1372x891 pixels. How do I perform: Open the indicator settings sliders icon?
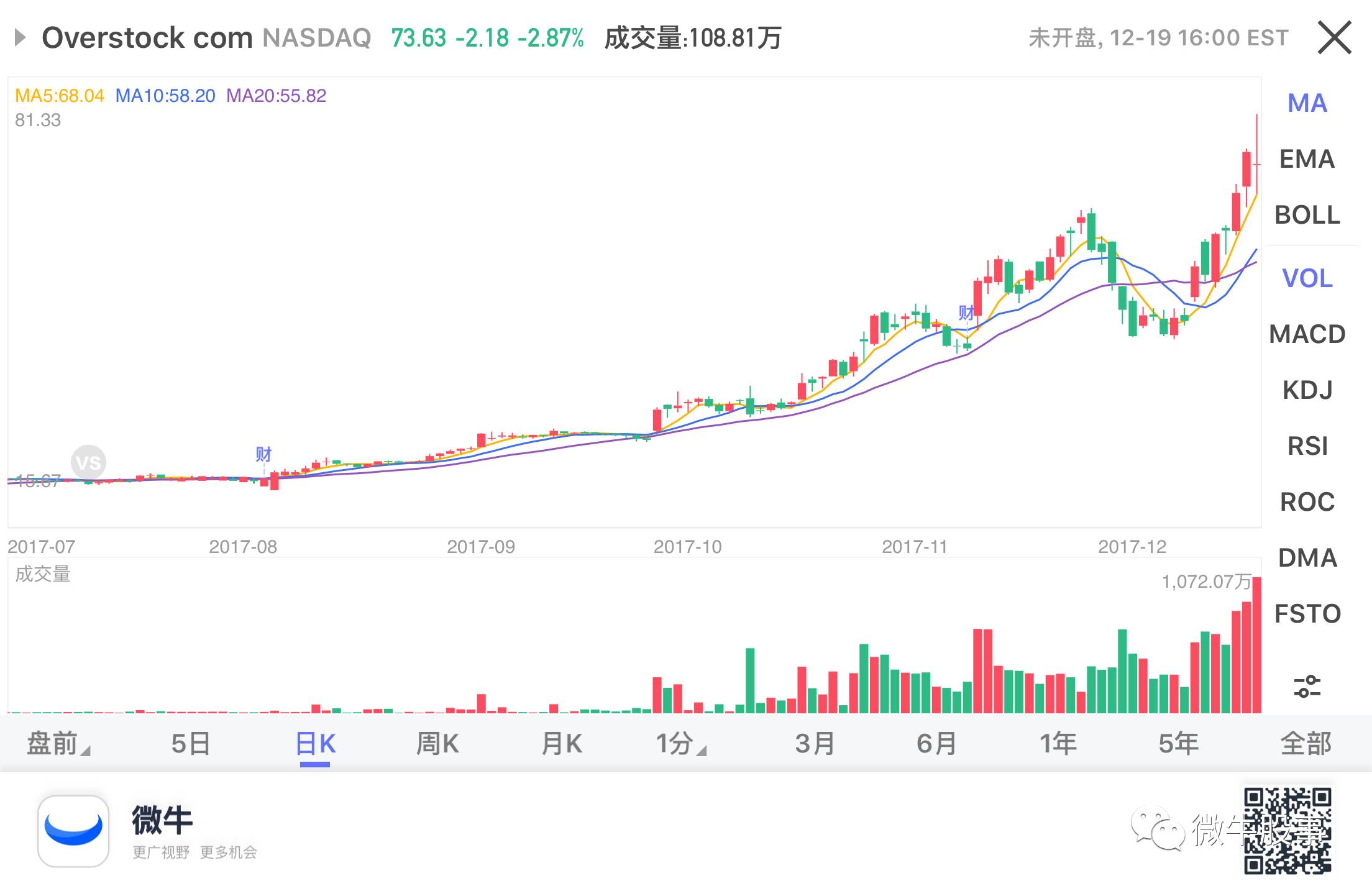pos(1307,686)
